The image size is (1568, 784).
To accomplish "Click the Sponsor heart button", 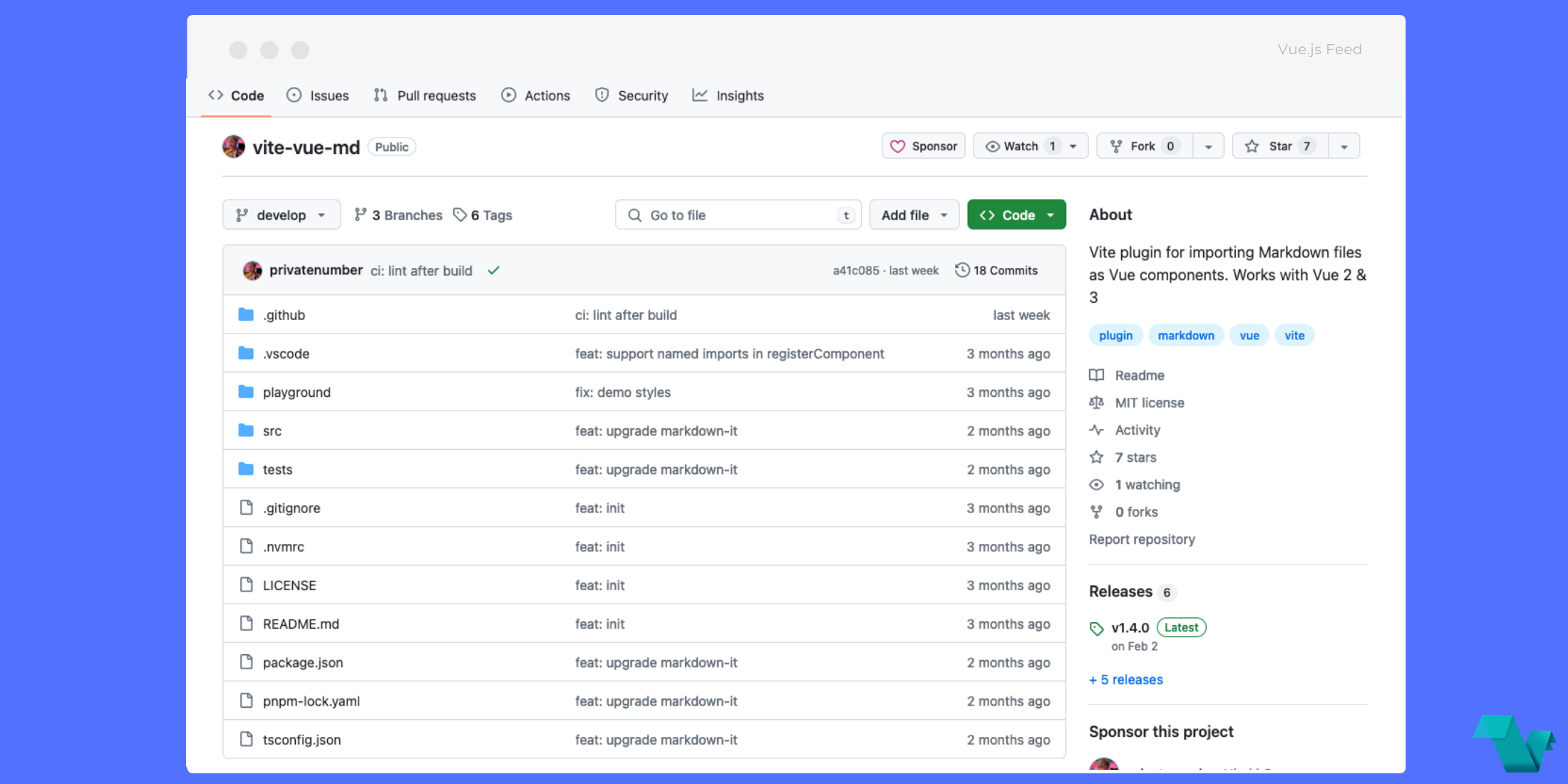I will pos(923,146).
